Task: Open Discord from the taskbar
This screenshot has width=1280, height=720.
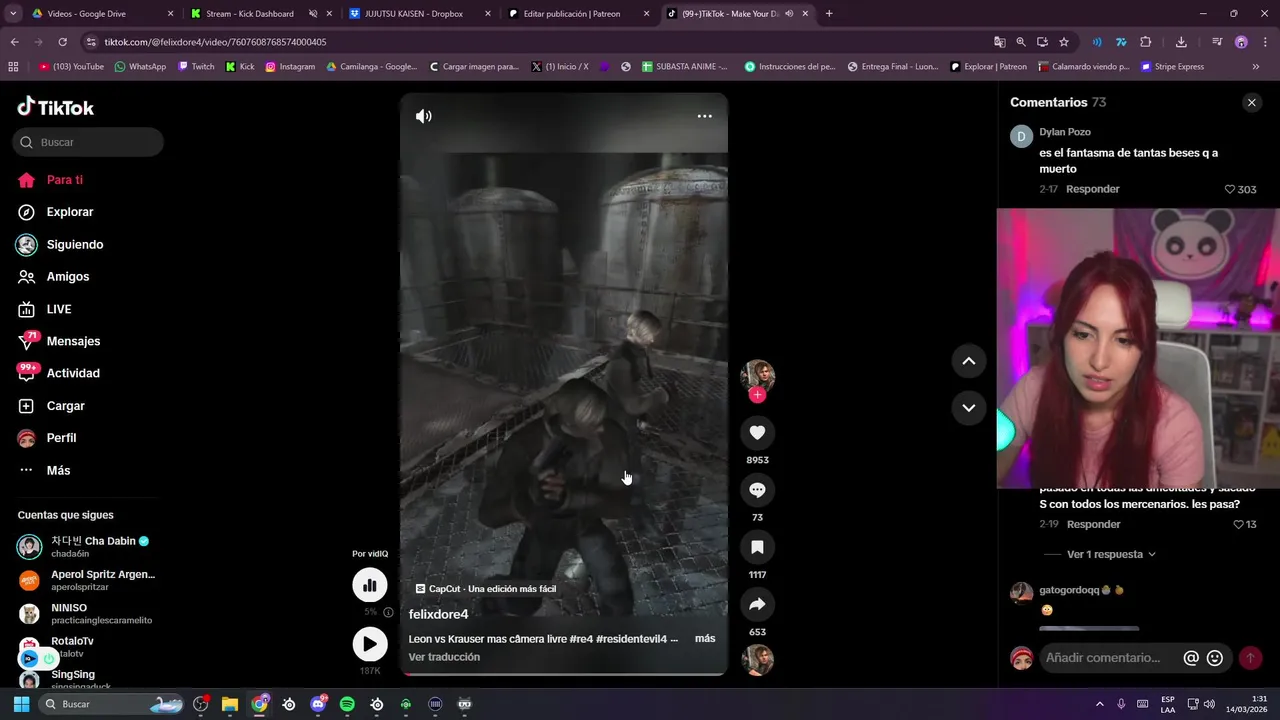Action: pos(318,704)
